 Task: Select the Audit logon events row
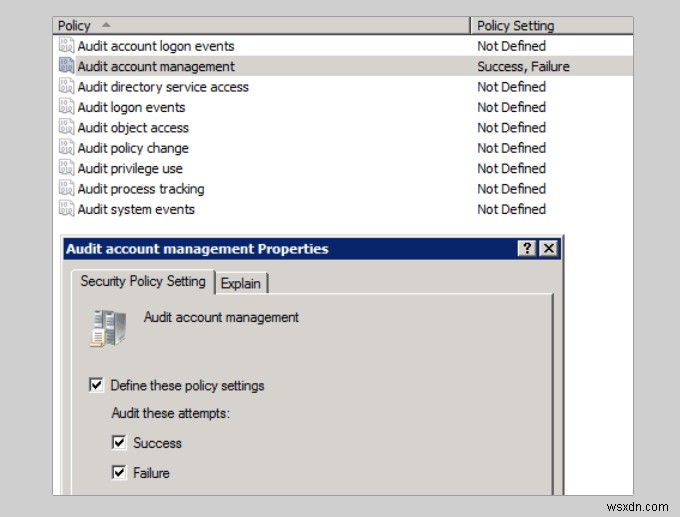343,107
